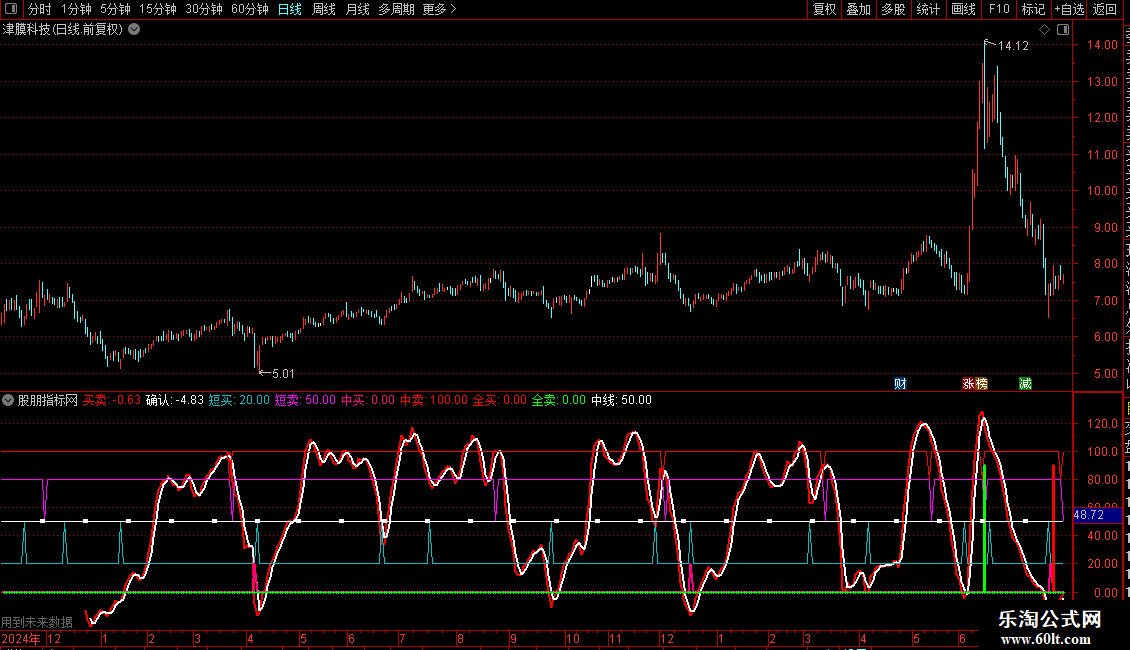1130x650 pixels.
Task: Click the 用到未来数据 warning text
Action: (37, 622)
